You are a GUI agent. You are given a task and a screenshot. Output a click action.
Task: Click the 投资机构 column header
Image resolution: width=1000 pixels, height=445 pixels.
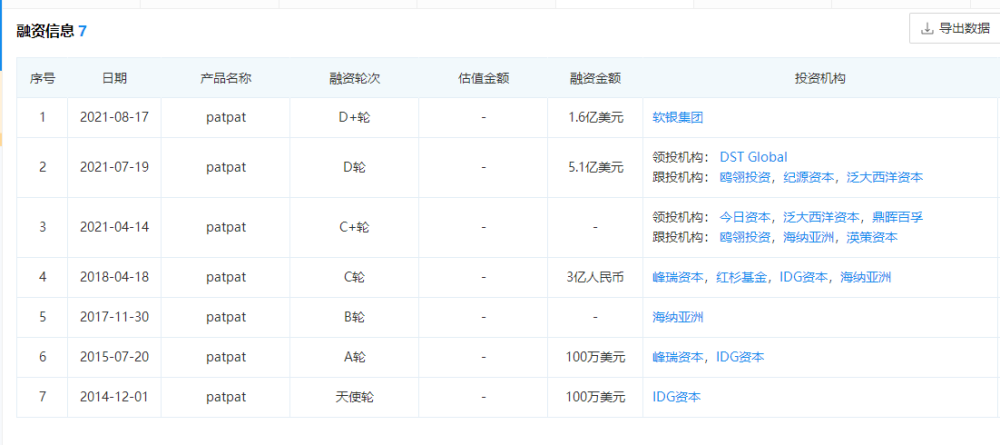pos(820,78)
